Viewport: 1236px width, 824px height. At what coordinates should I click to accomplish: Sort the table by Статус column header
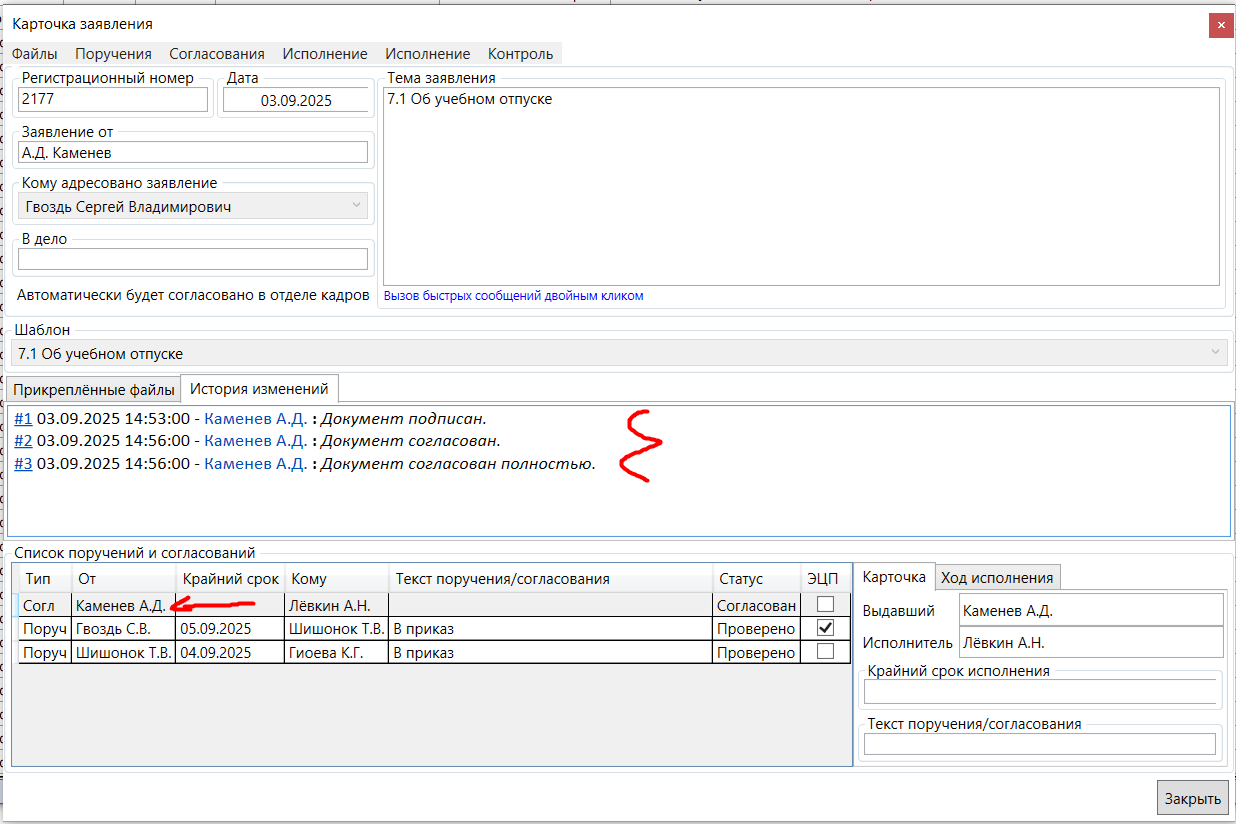click(740, 579)
